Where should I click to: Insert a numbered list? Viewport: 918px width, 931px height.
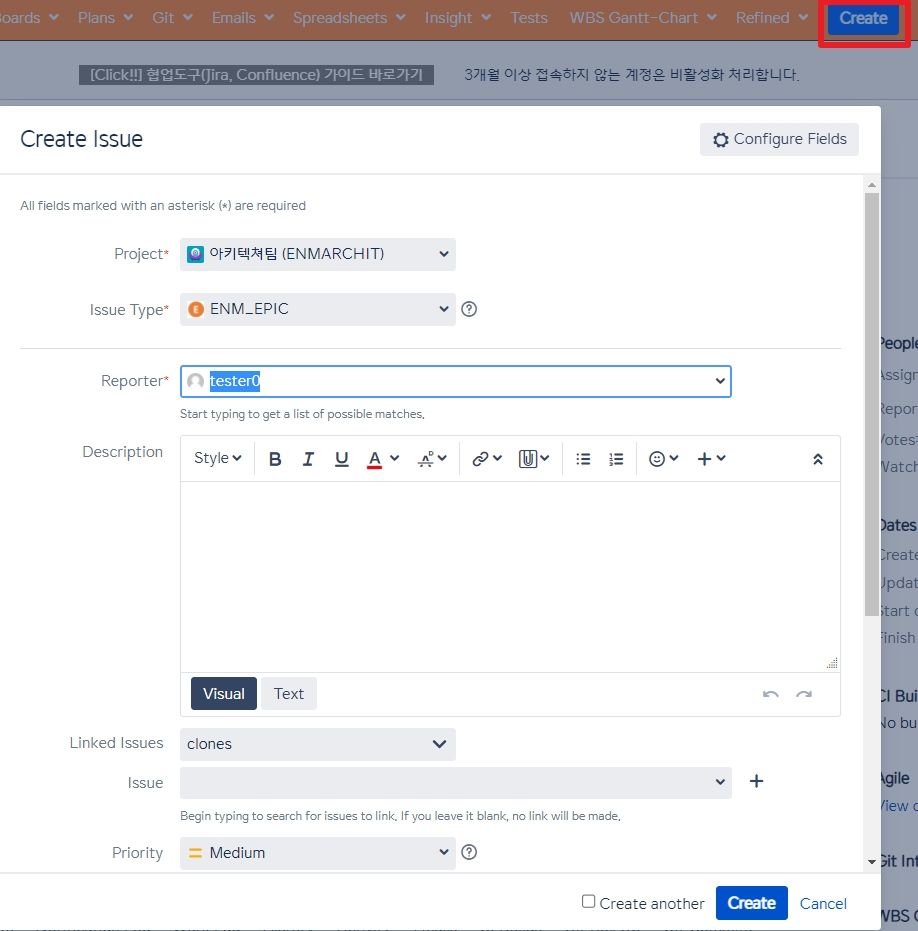click(x=616, y=459)
